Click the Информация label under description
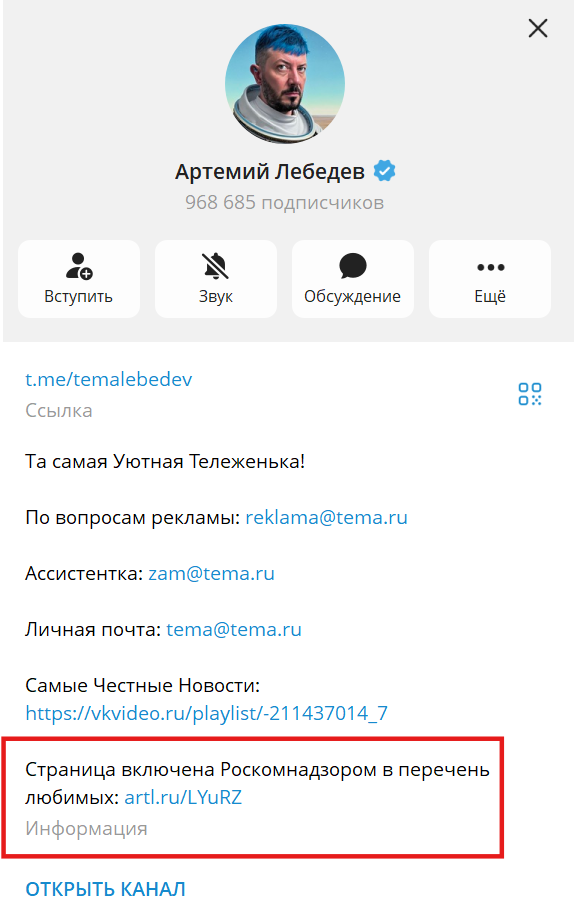Image resolution: width=574 pixels, height=910 pixels. [x=86, y=829]
